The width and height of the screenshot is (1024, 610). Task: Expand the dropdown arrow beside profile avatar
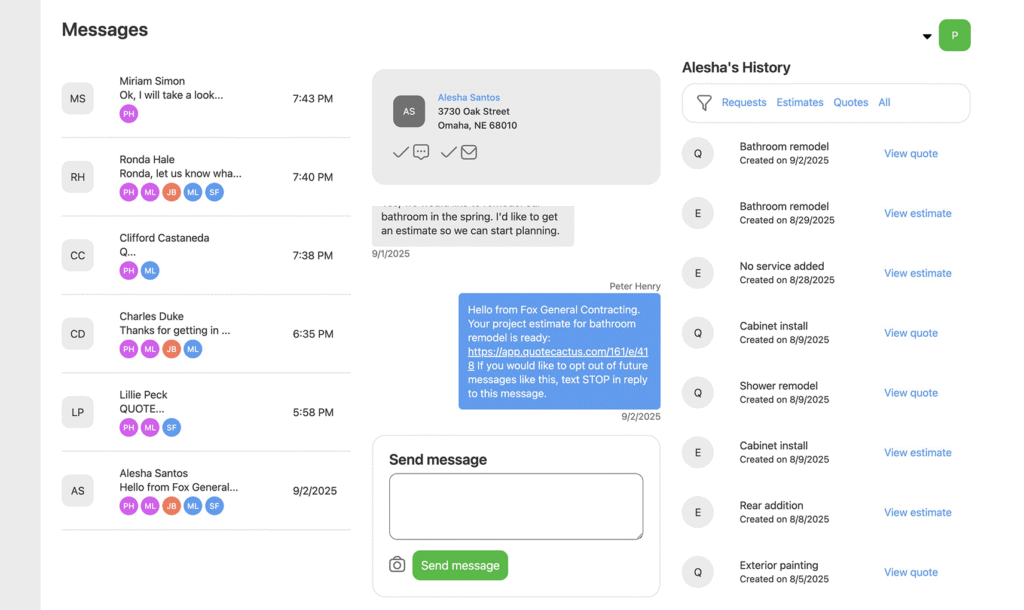click(x=927, y=37)
